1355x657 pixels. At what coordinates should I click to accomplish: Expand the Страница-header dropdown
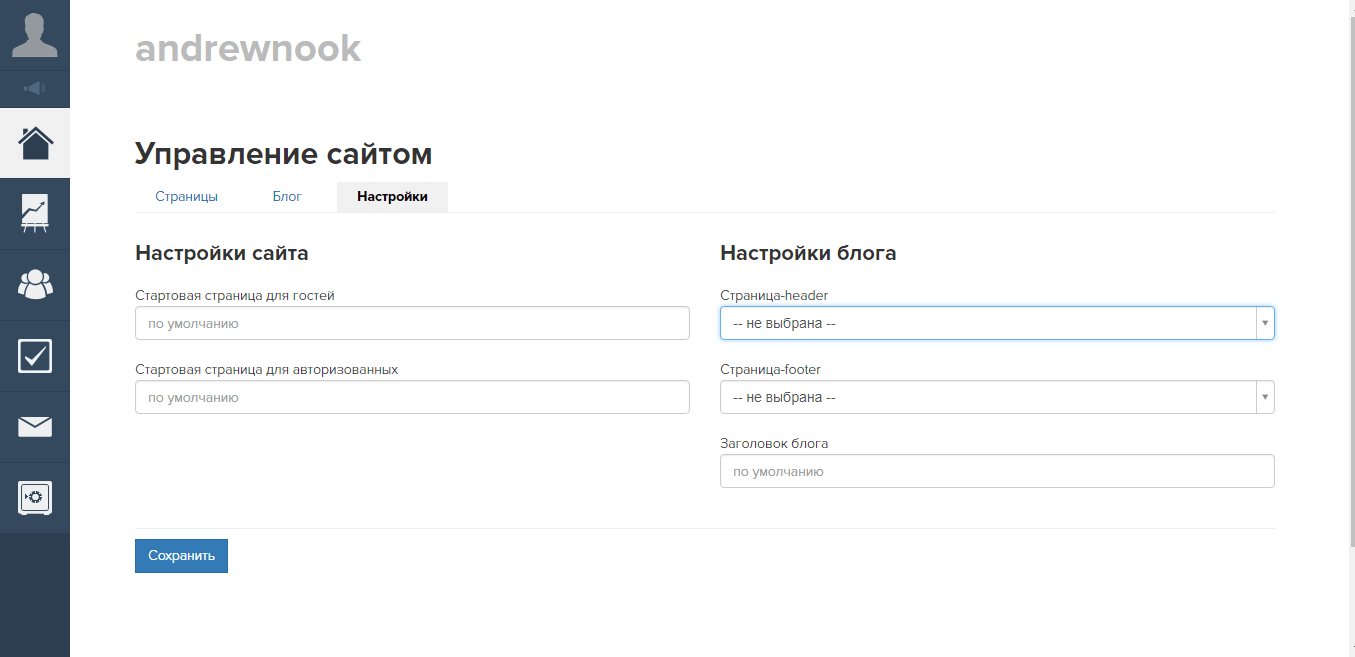point(996,323)
